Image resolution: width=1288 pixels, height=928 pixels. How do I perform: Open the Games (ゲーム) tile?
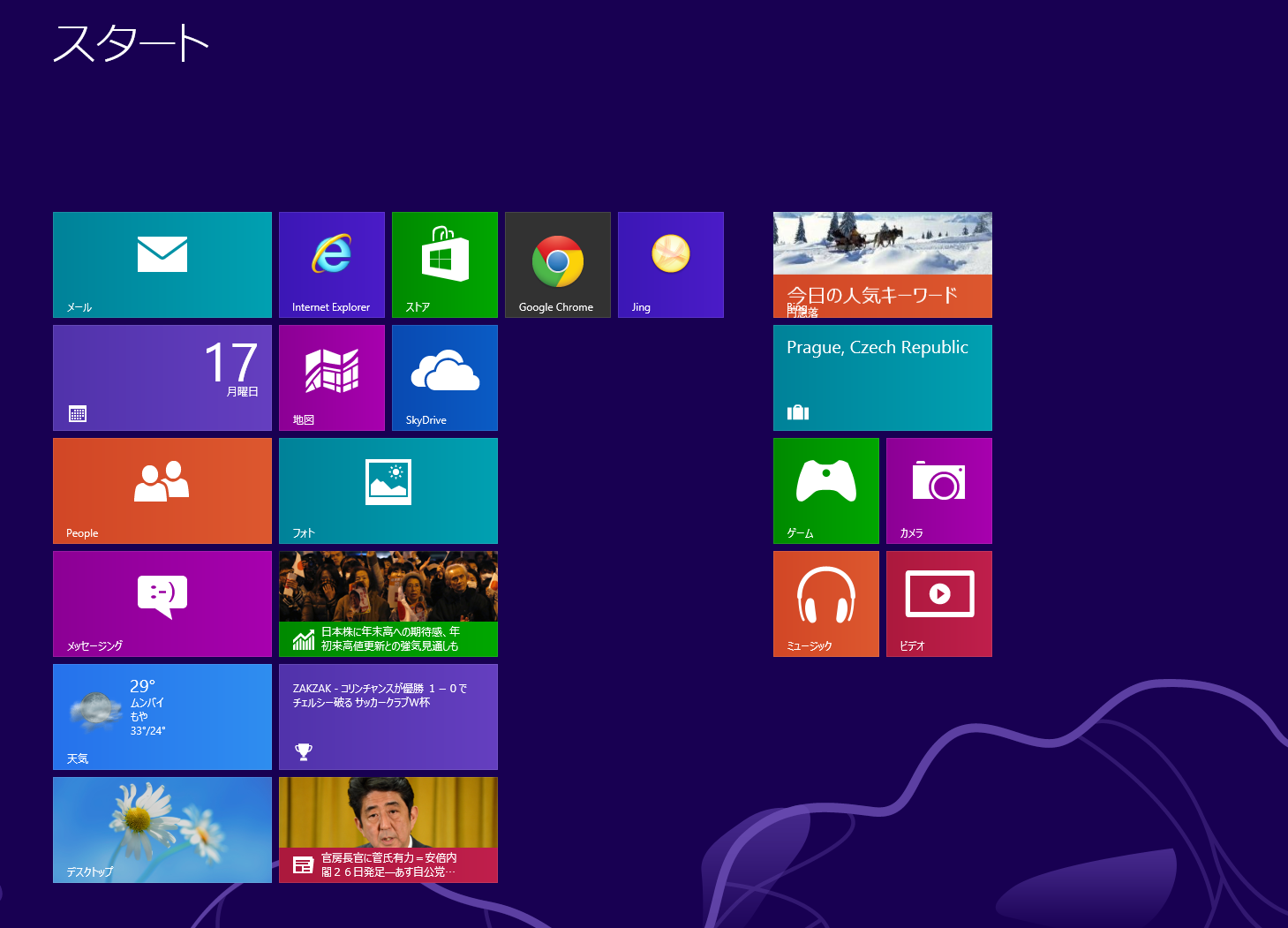[x=826, y=491]
